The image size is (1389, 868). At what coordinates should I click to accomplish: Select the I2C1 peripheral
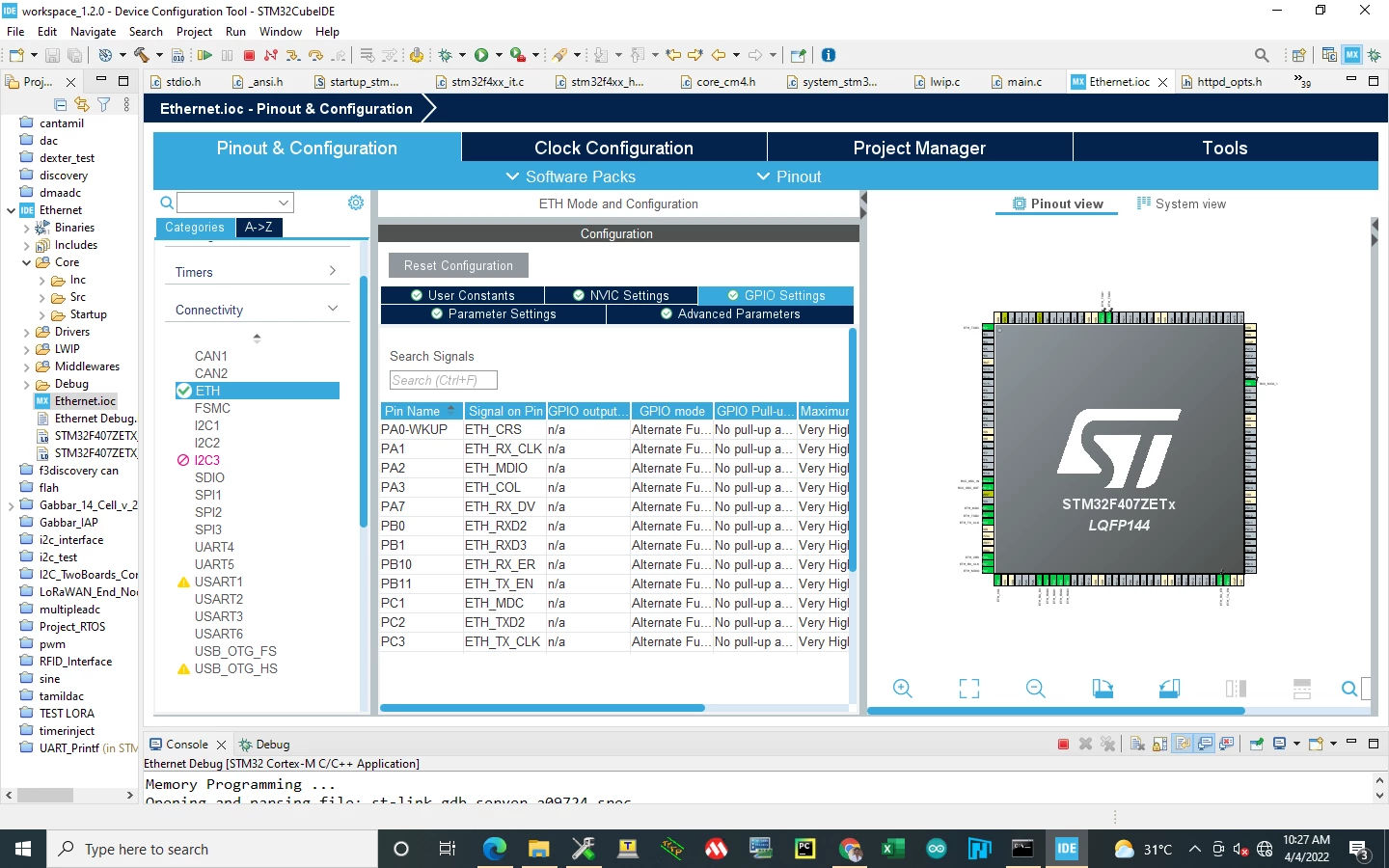(x=207, y=425)
